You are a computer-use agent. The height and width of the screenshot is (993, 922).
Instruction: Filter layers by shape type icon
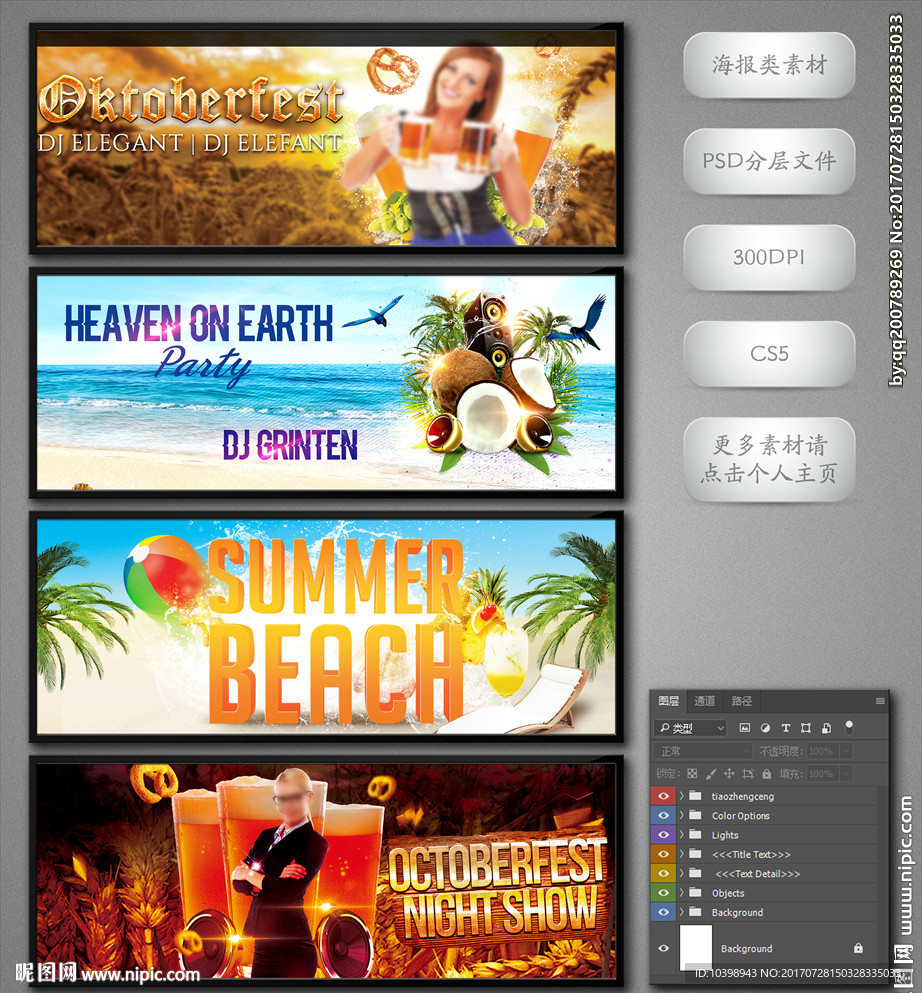click(805, 728)
